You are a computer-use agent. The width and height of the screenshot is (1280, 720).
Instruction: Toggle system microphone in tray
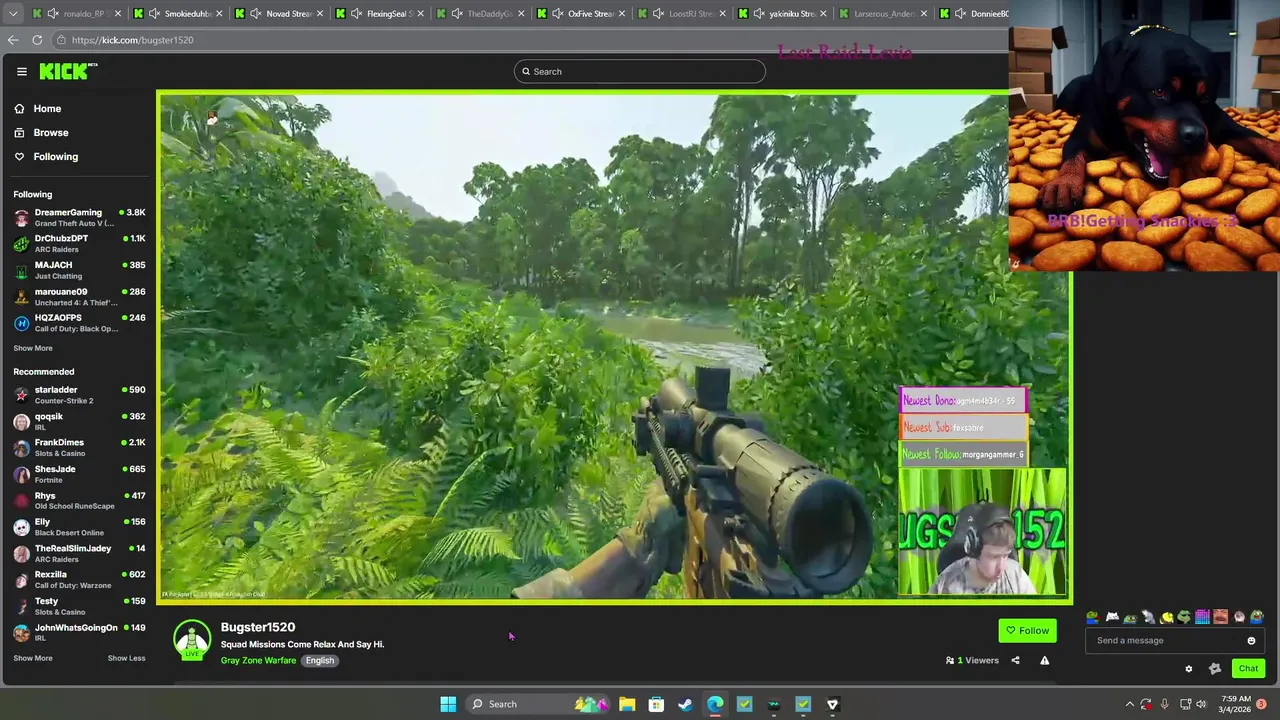(x=1164, y=704)
